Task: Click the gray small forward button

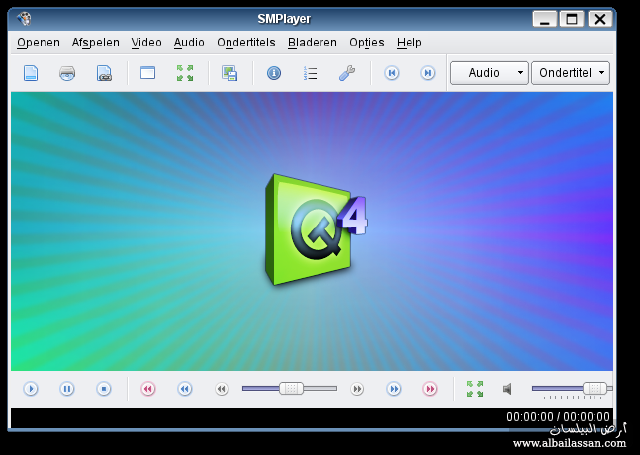Action: [x=357, y=389]
